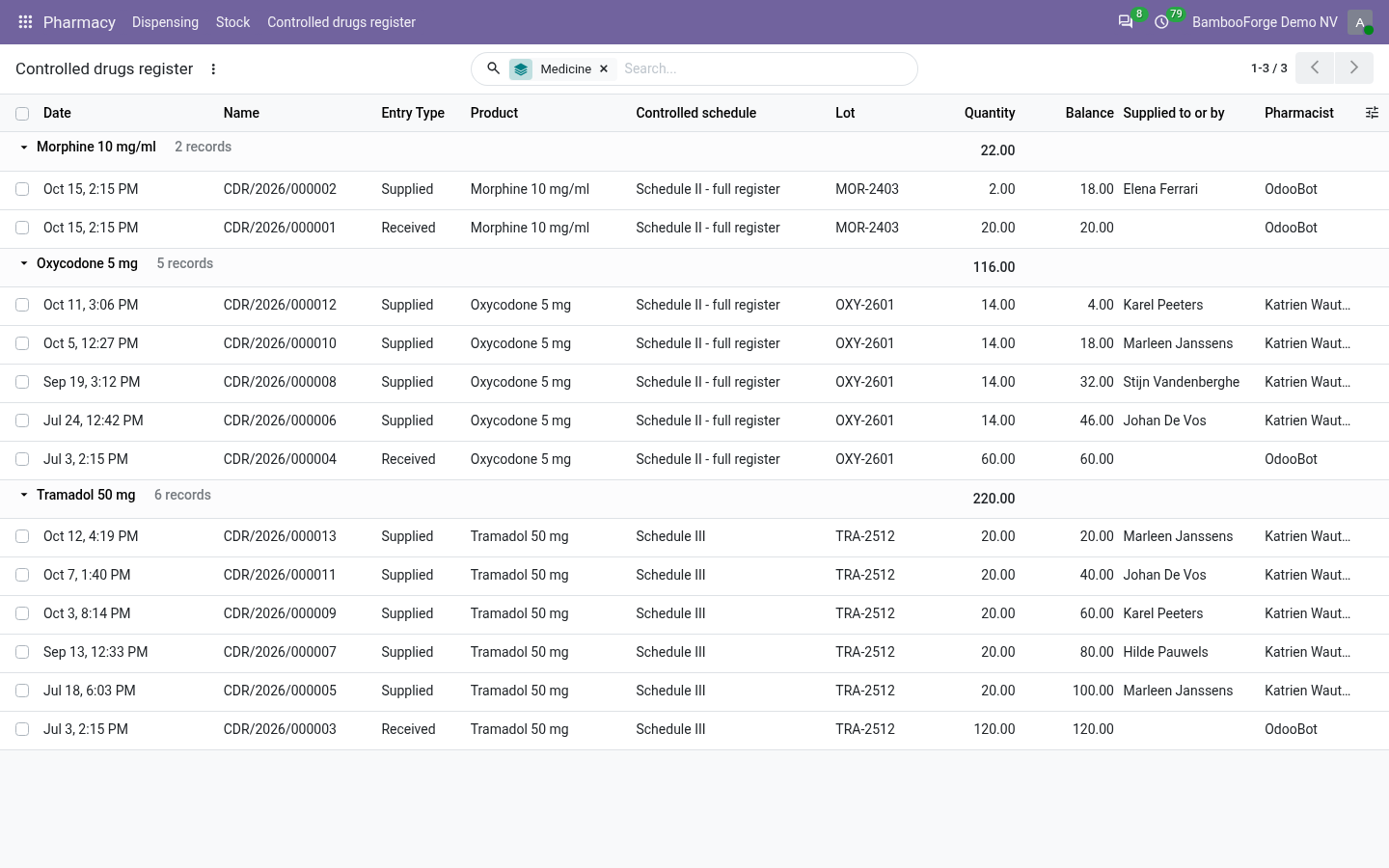Sort by the Lot column header
The image size is (1389, 868).
[845, 113]
